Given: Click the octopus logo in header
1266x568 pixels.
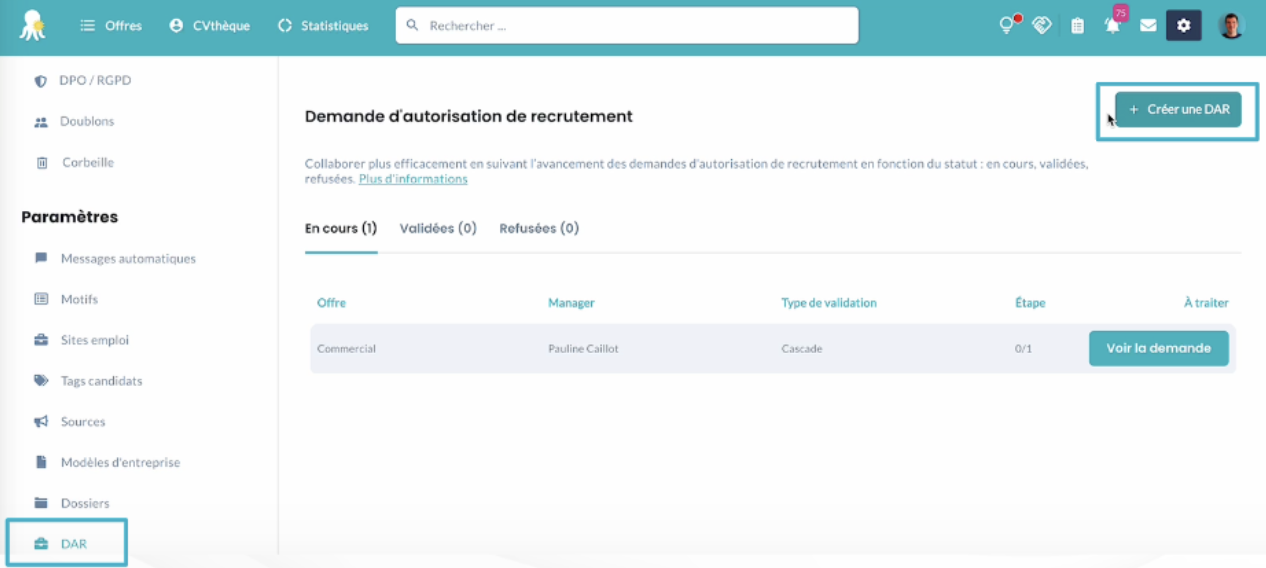Looking at the screenshot, I should [x=32, y=25].
